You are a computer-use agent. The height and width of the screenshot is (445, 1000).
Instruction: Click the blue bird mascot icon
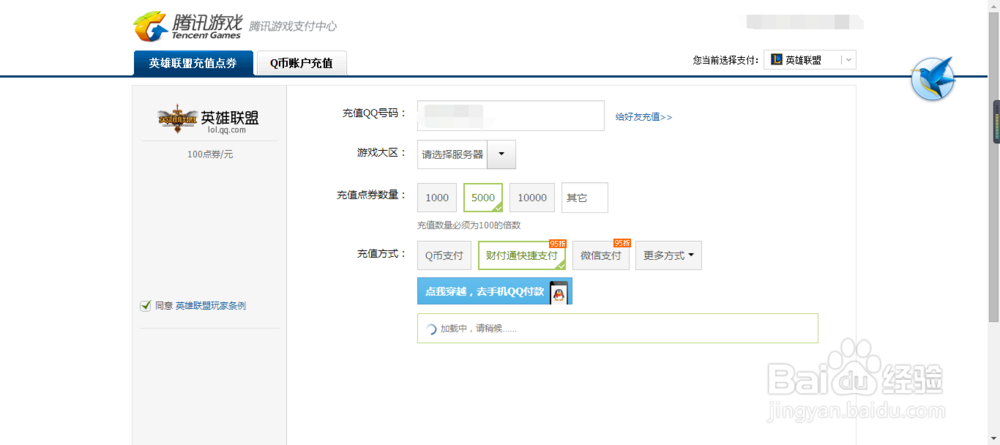pos(932,78)
